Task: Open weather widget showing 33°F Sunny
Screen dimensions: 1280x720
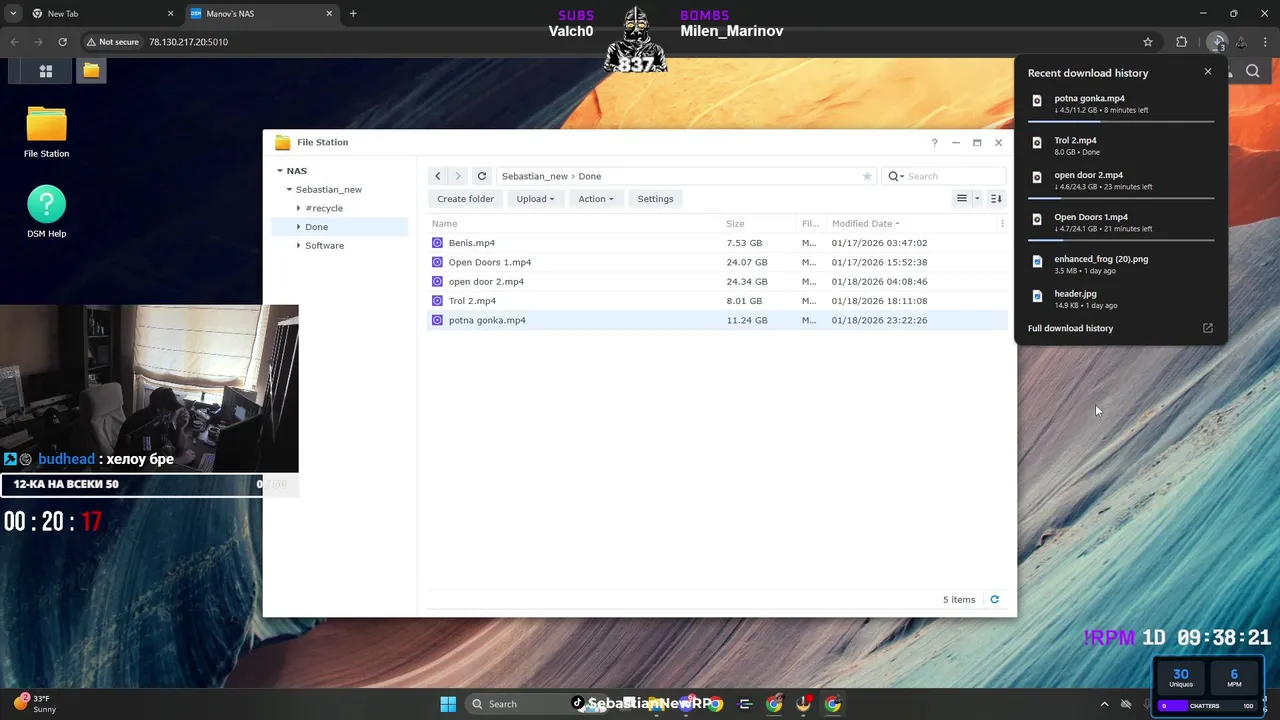Action: (x=36, y=704)
